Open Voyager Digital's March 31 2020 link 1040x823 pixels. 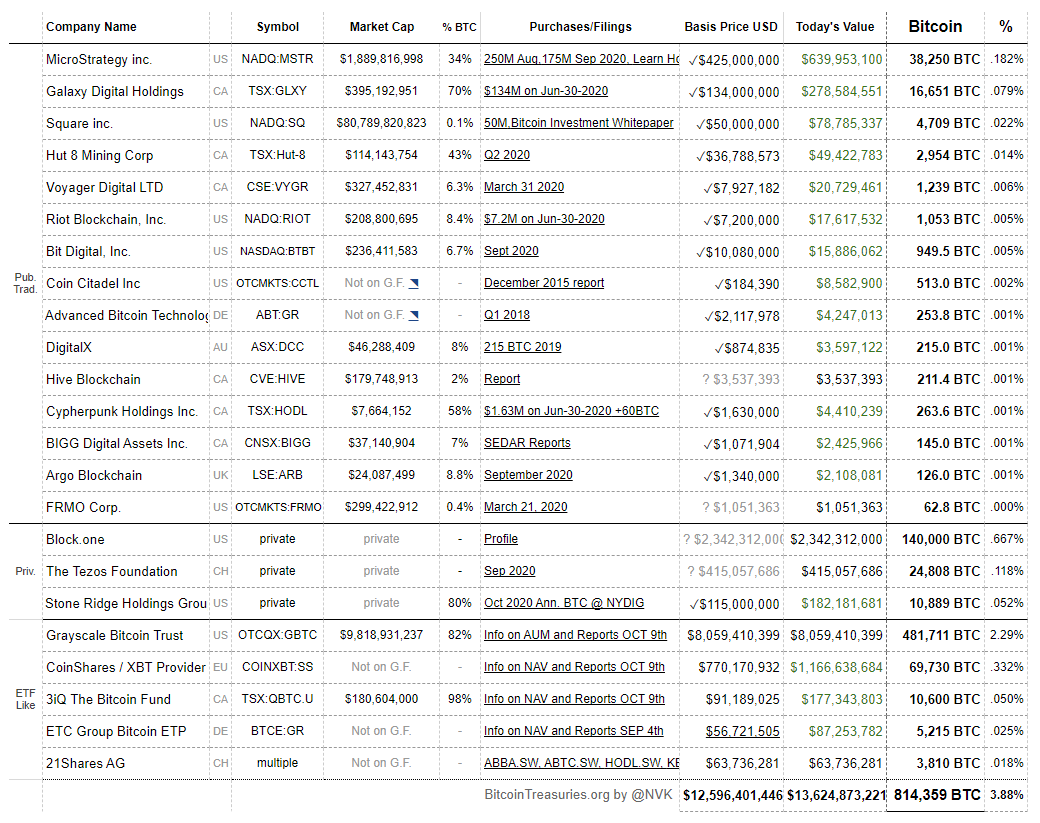(524, 187)
